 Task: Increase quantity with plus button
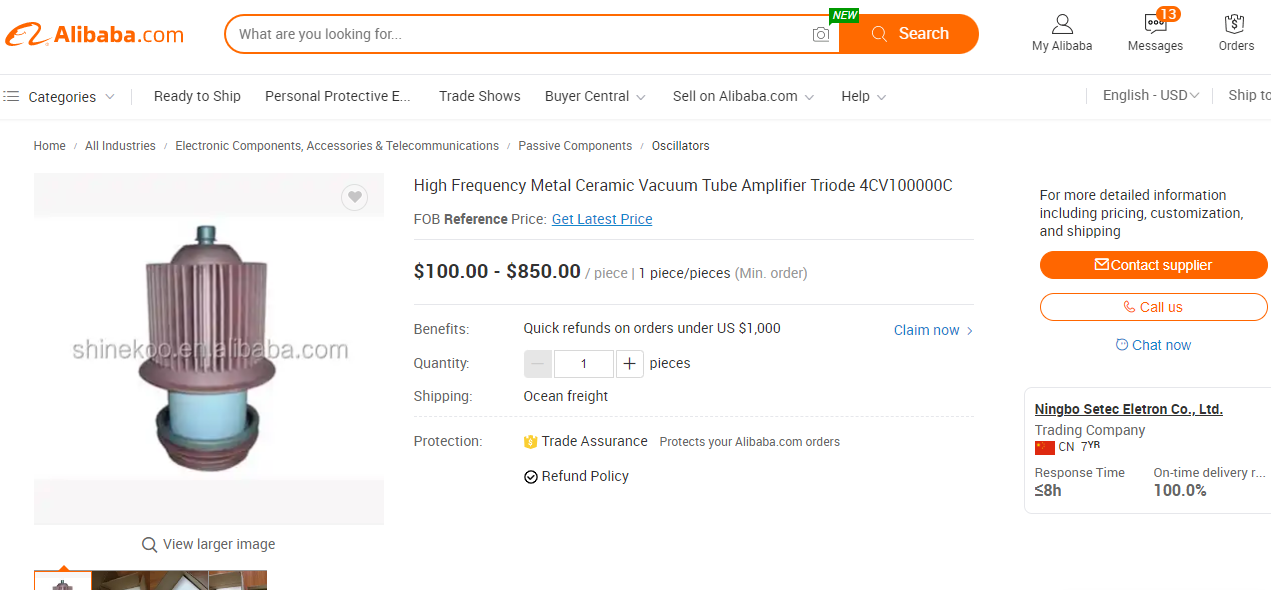coord(629,364)
